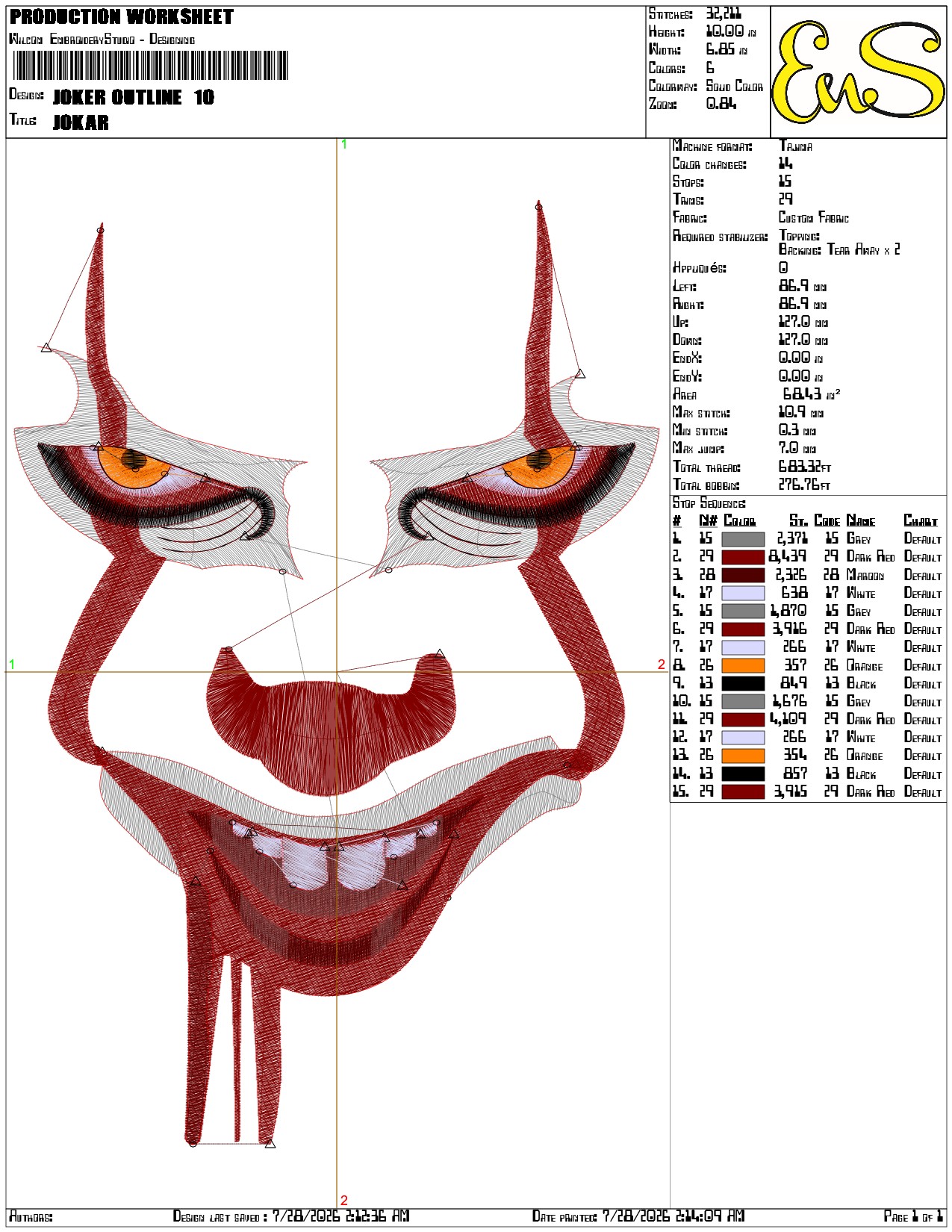
Task: Select the dark red swatch in stop 2
Action: [743, 557]
